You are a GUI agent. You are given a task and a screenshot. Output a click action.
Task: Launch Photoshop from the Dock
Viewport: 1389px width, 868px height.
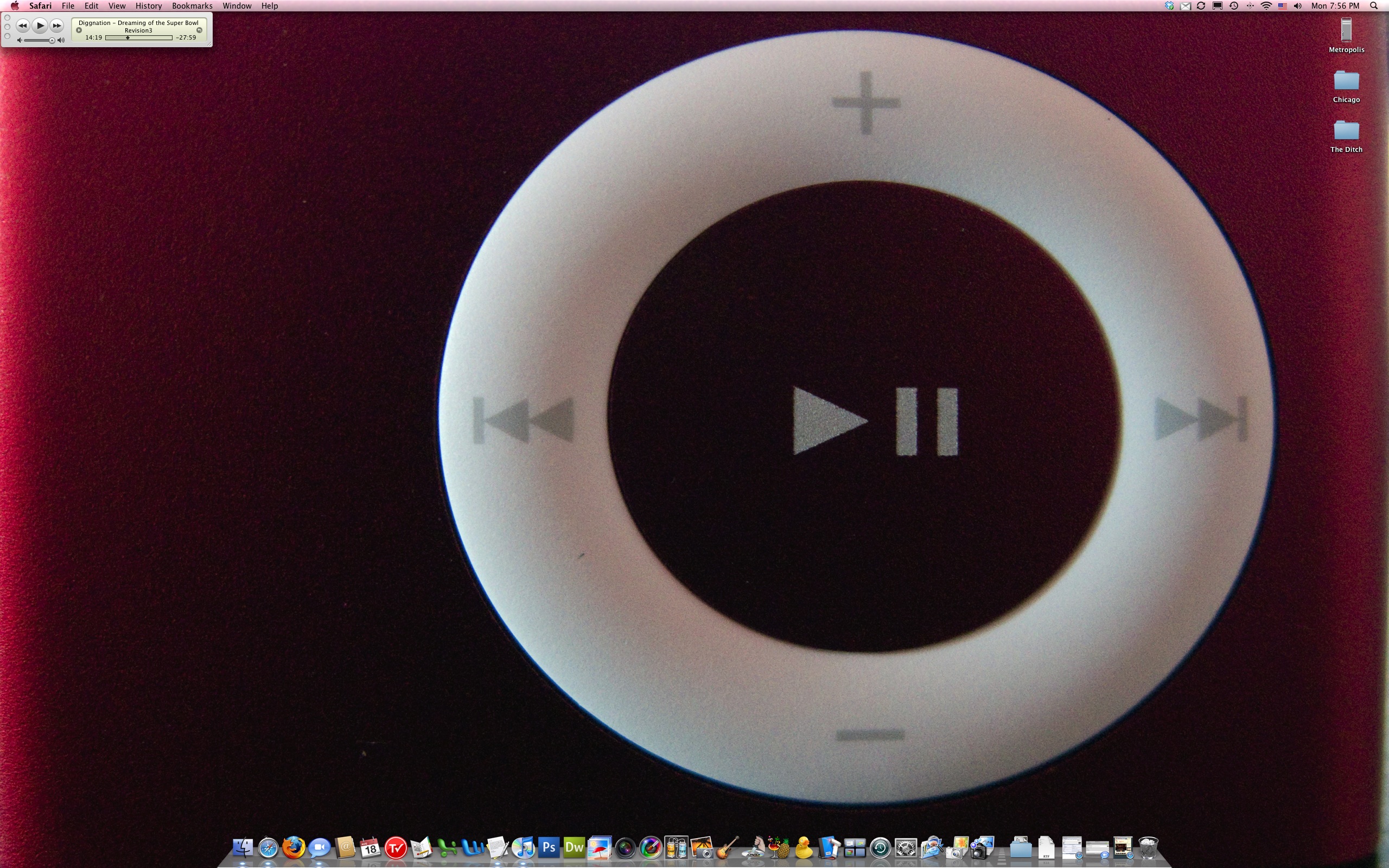(x=548, y=847)
